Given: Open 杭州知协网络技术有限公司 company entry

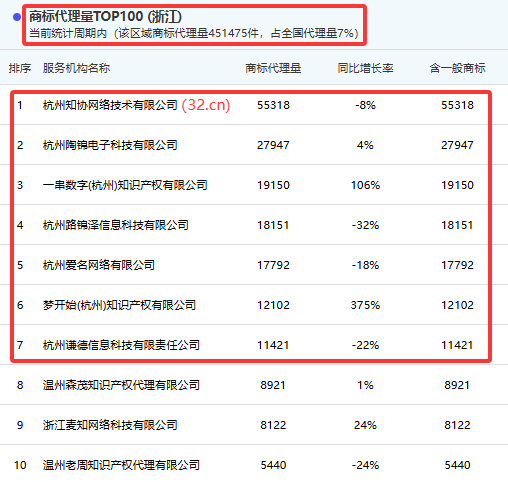Looking at the screenshot, I should (110, 105).
